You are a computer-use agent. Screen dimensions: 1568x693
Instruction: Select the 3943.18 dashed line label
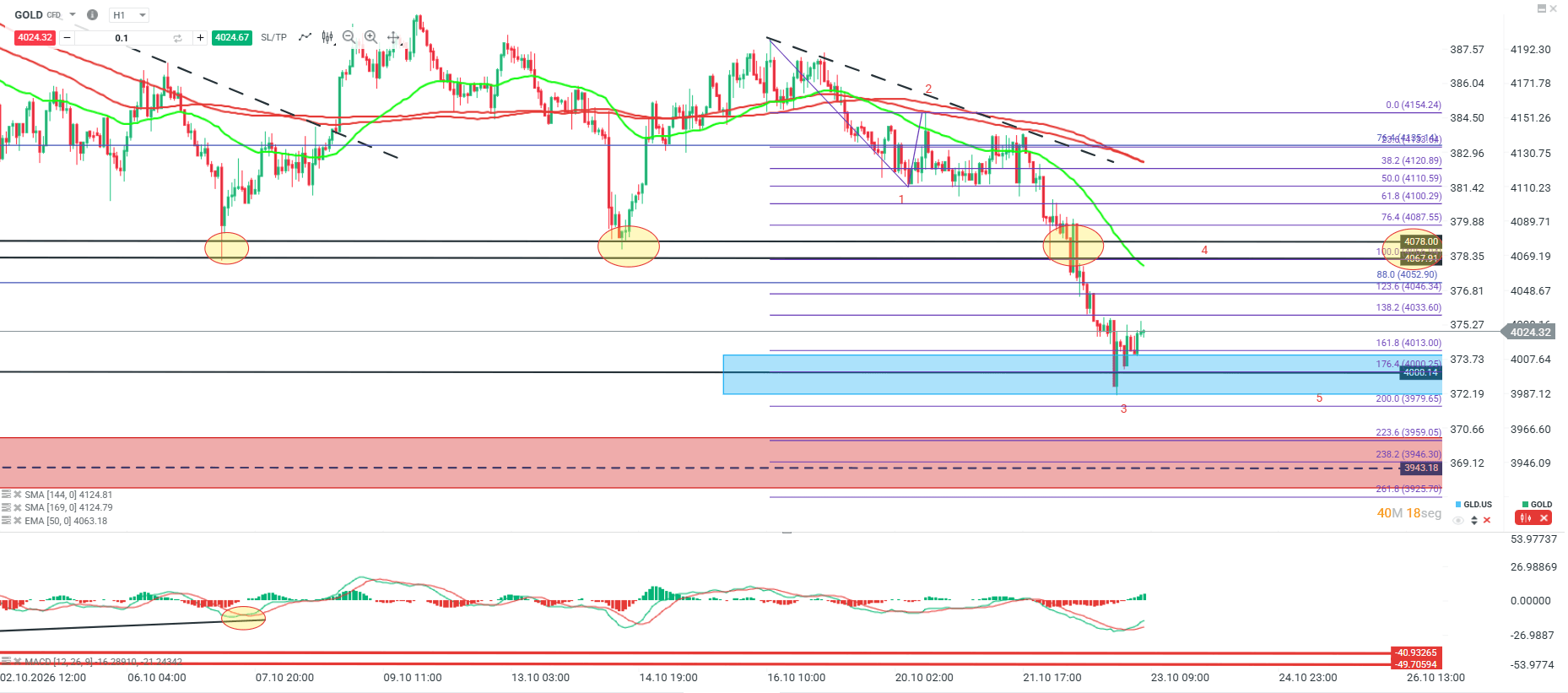point(1421,468)
